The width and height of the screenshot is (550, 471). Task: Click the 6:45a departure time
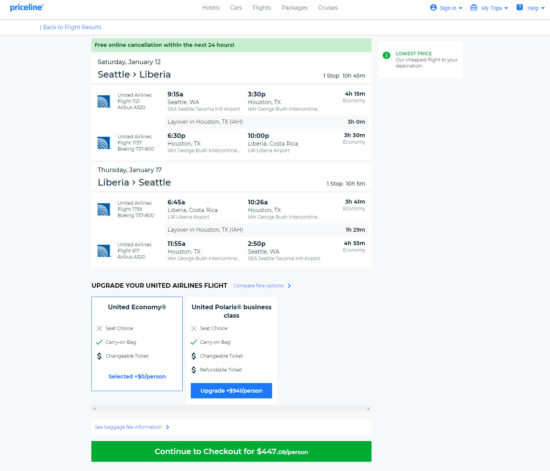pyautogui.click(x=176, y=202)
